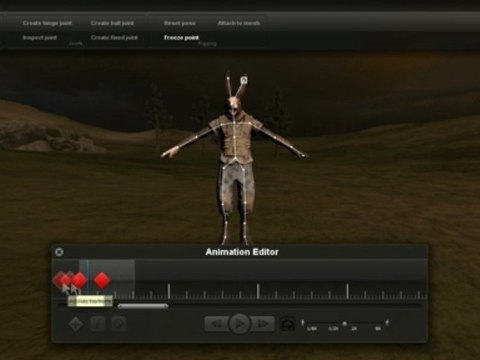
Task: Step back one frame with the previous button
Action: (216, 324)
